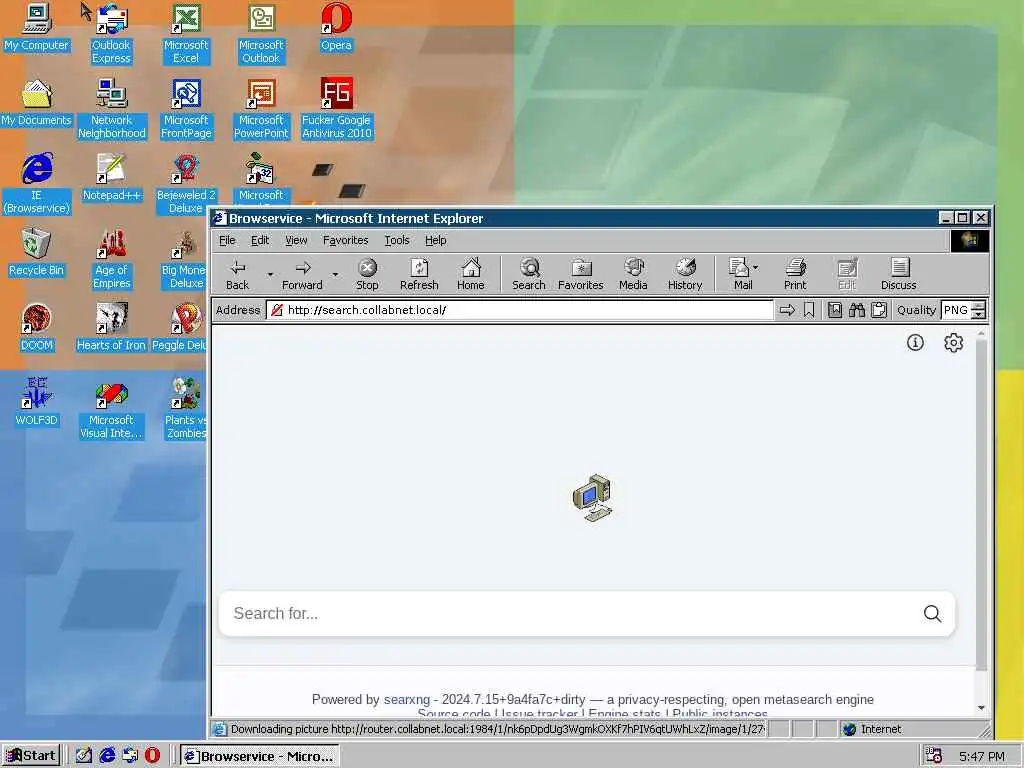This screenshot has width=1024, height=768.
Task: Open the Tools menu
Action: pos(396,240)
